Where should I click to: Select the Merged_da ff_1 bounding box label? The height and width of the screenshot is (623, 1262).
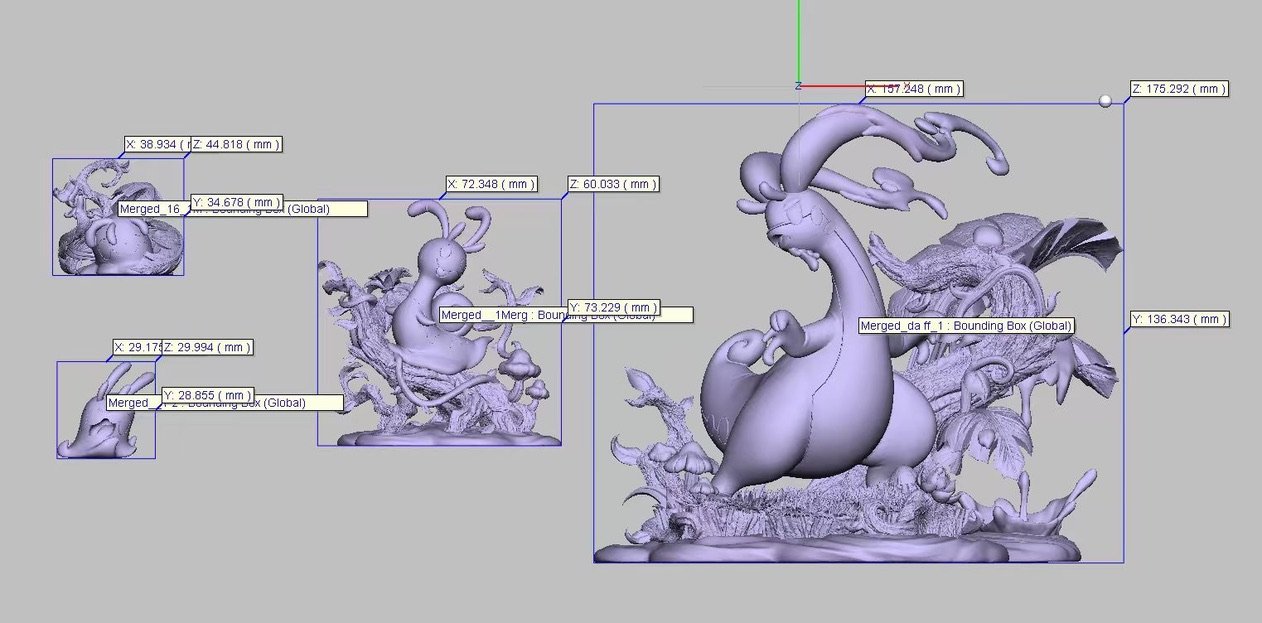tap(967, 326)
